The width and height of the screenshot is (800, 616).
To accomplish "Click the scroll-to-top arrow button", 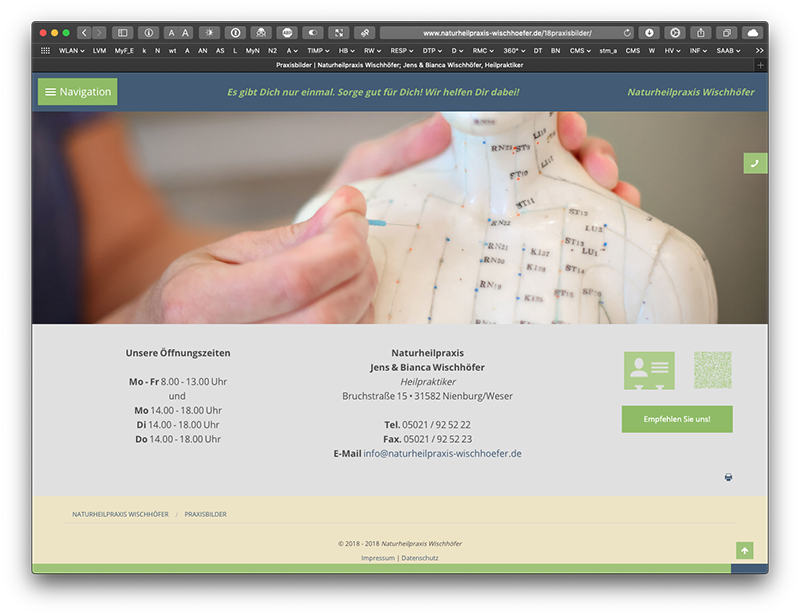I will coord(744,551).
